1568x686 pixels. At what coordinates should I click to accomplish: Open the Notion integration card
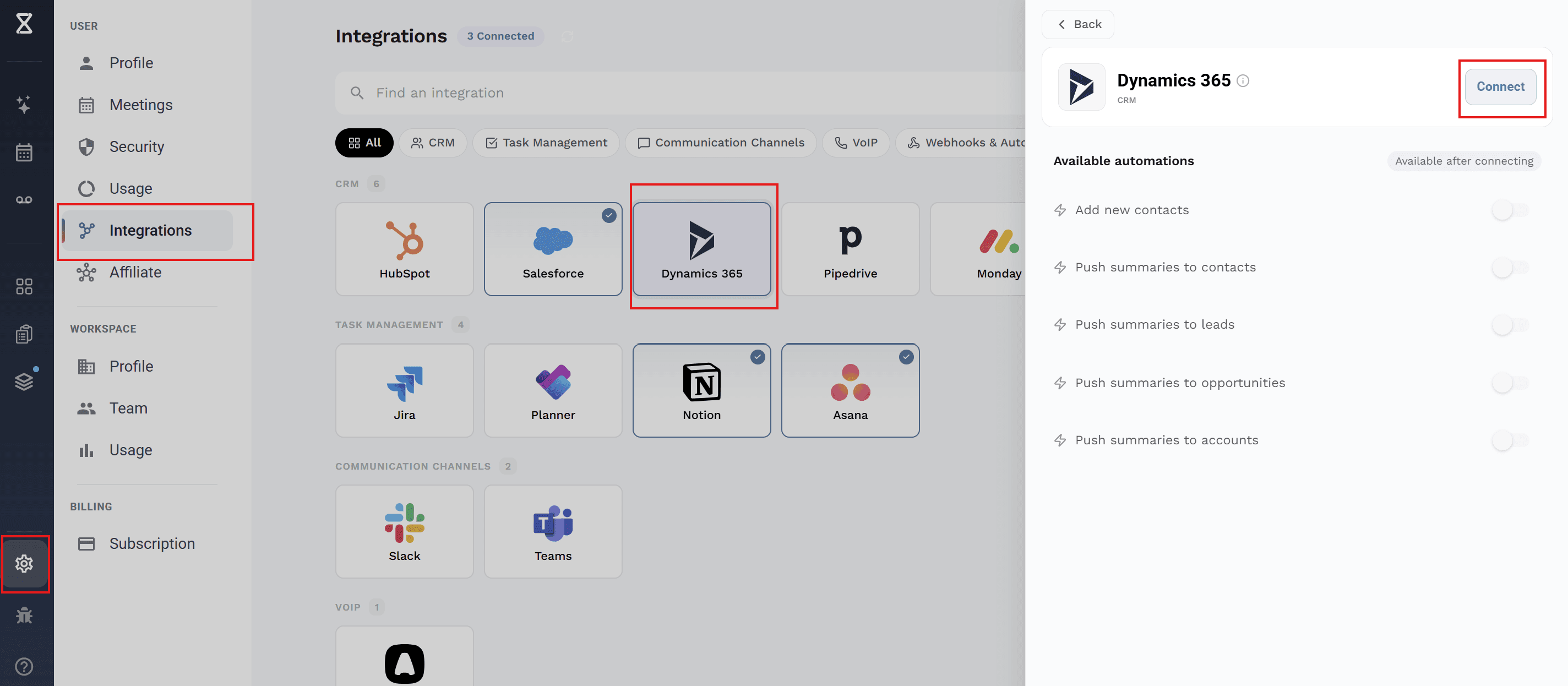(702, 391)
